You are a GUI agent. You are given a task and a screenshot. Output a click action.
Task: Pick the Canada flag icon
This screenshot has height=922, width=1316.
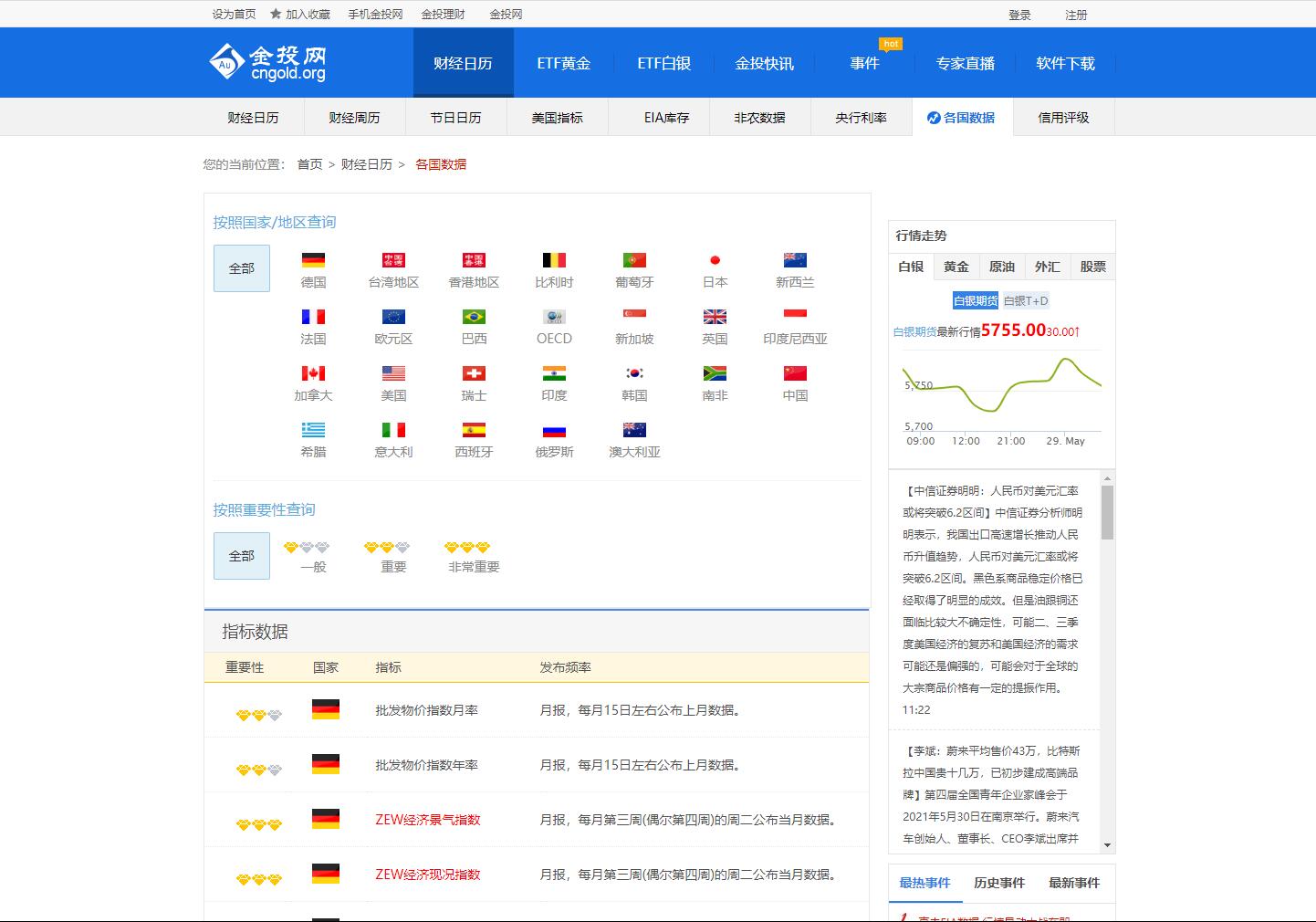click(313, 374)
